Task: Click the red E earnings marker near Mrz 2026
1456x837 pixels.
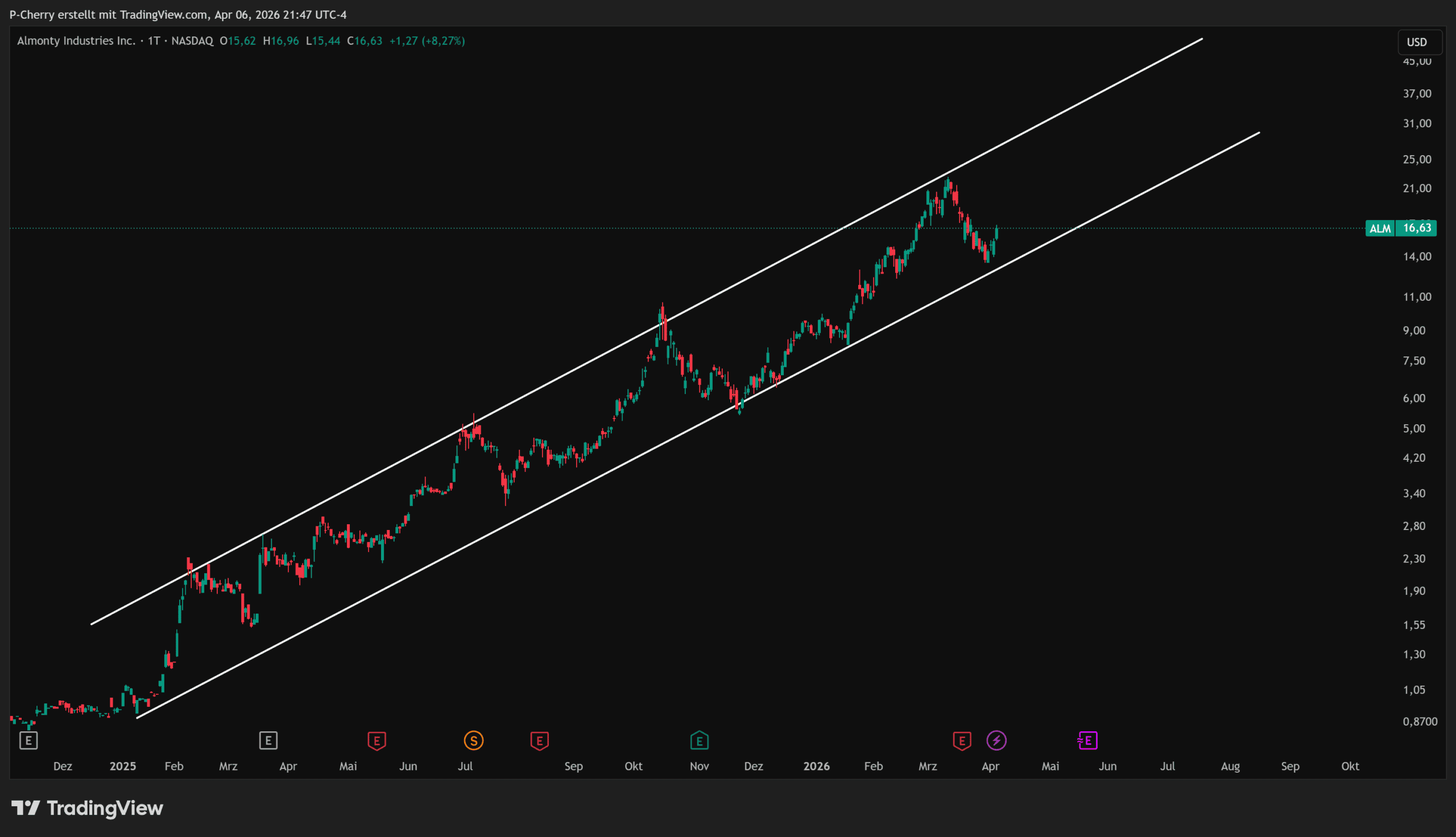Action: (962, 740)
